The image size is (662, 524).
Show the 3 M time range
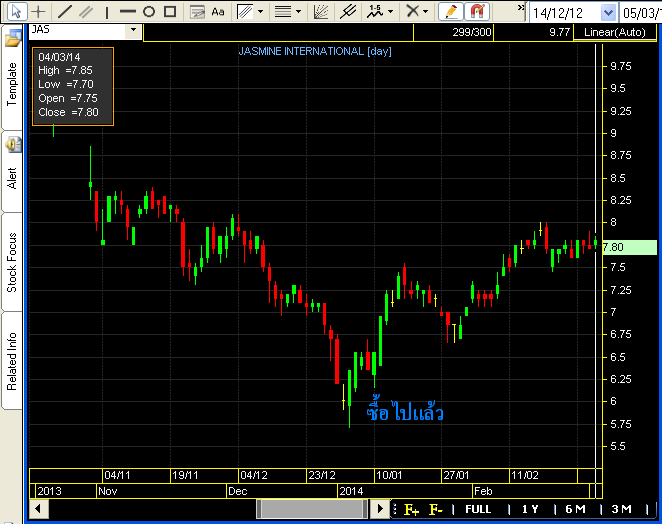pos(621,509)
